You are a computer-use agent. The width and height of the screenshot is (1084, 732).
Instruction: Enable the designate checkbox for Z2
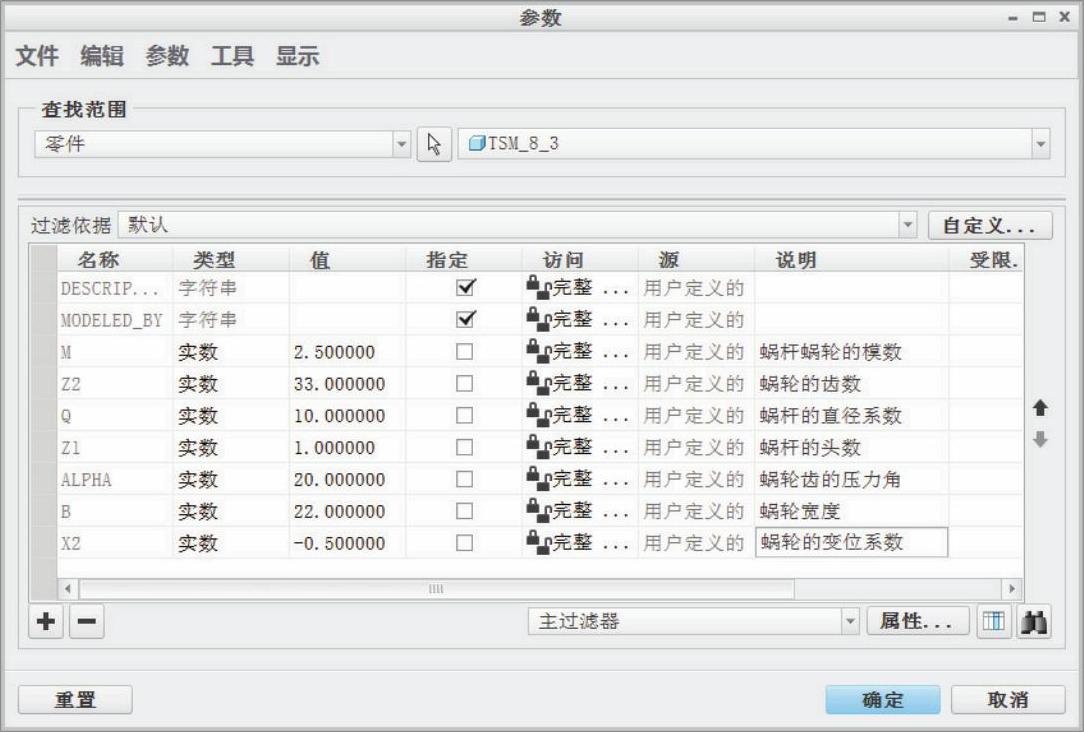(464, 383)
